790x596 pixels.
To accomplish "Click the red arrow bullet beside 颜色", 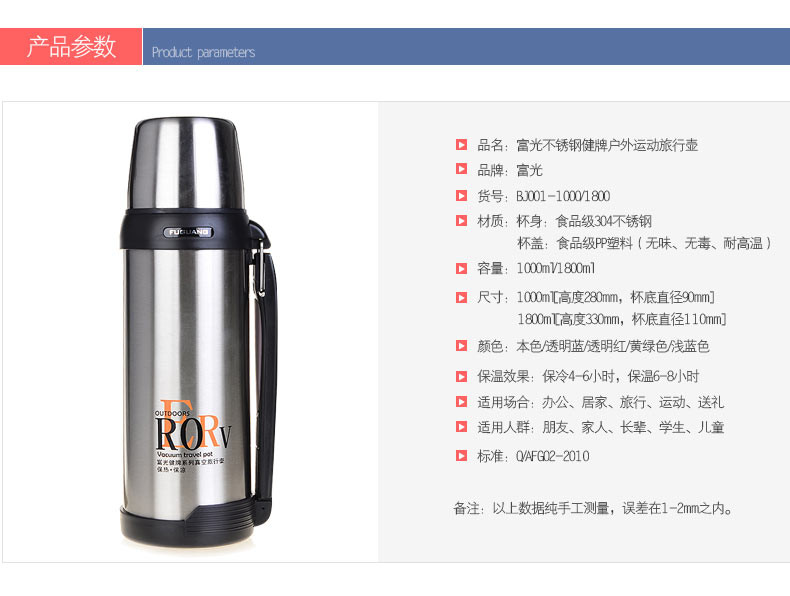I will (461, 346).
